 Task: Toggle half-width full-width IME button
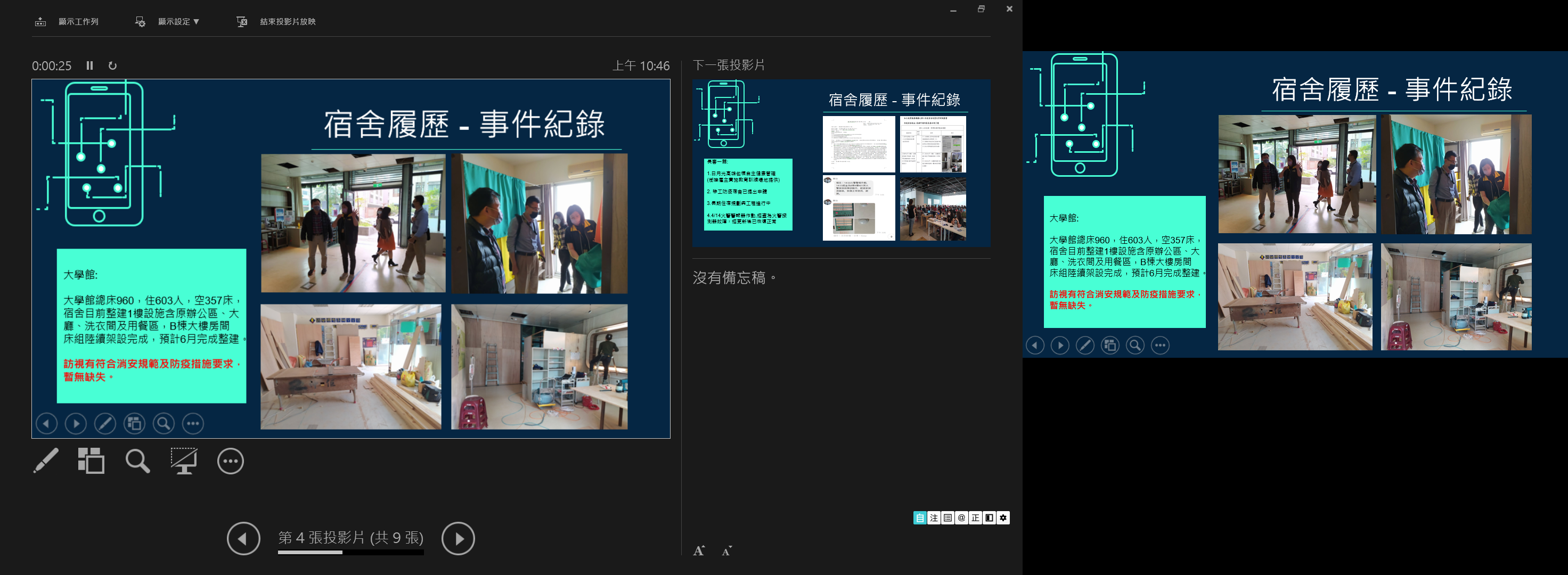[989, 518]
